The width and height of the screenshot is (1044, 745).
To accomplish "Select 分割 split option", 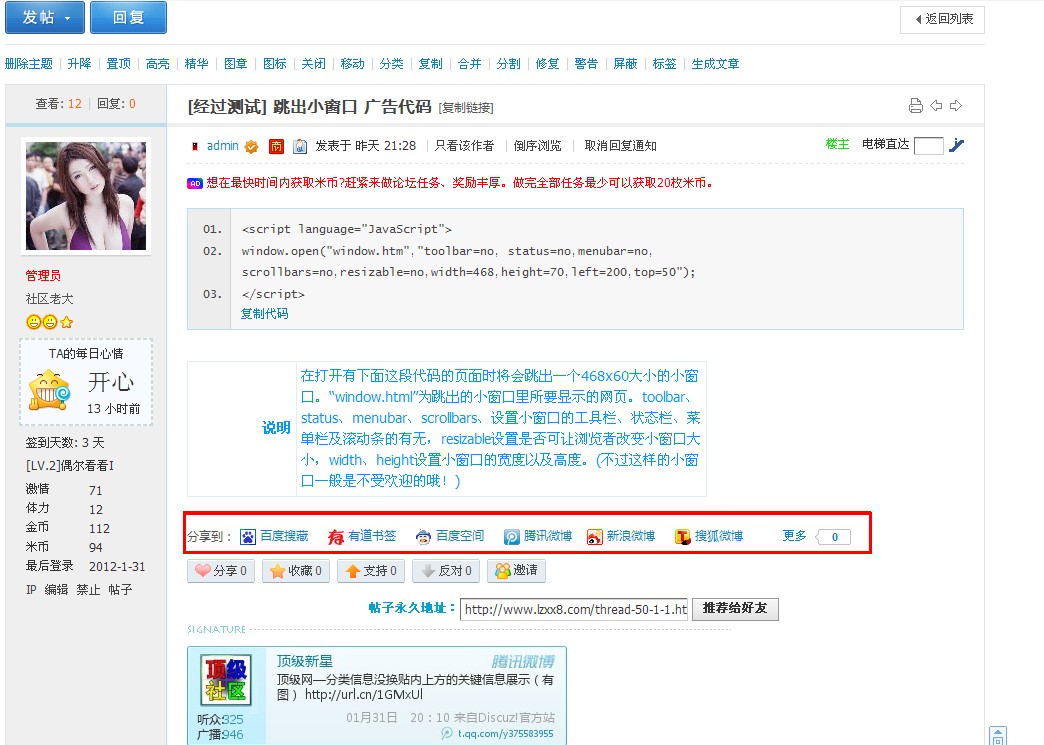I will click(509, 64).
